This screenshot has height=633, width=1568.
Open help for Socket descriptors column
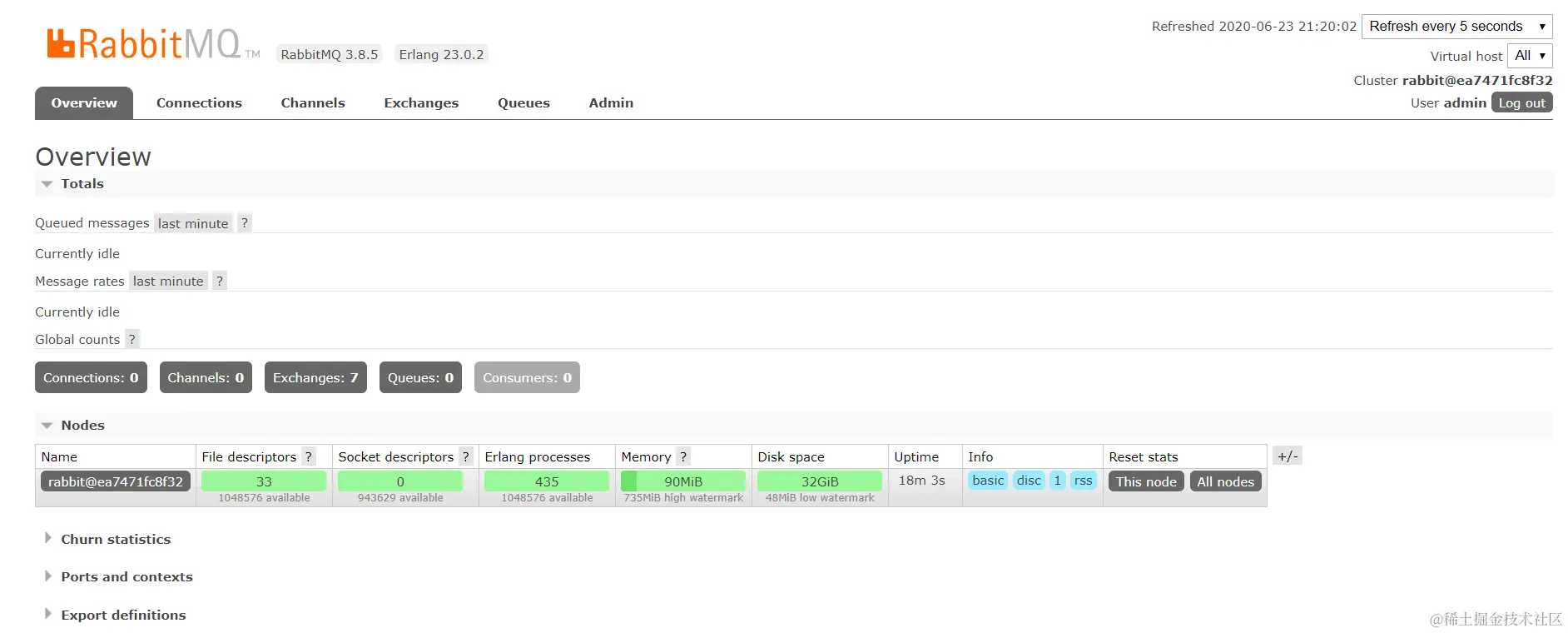click(x=465, y=456)
